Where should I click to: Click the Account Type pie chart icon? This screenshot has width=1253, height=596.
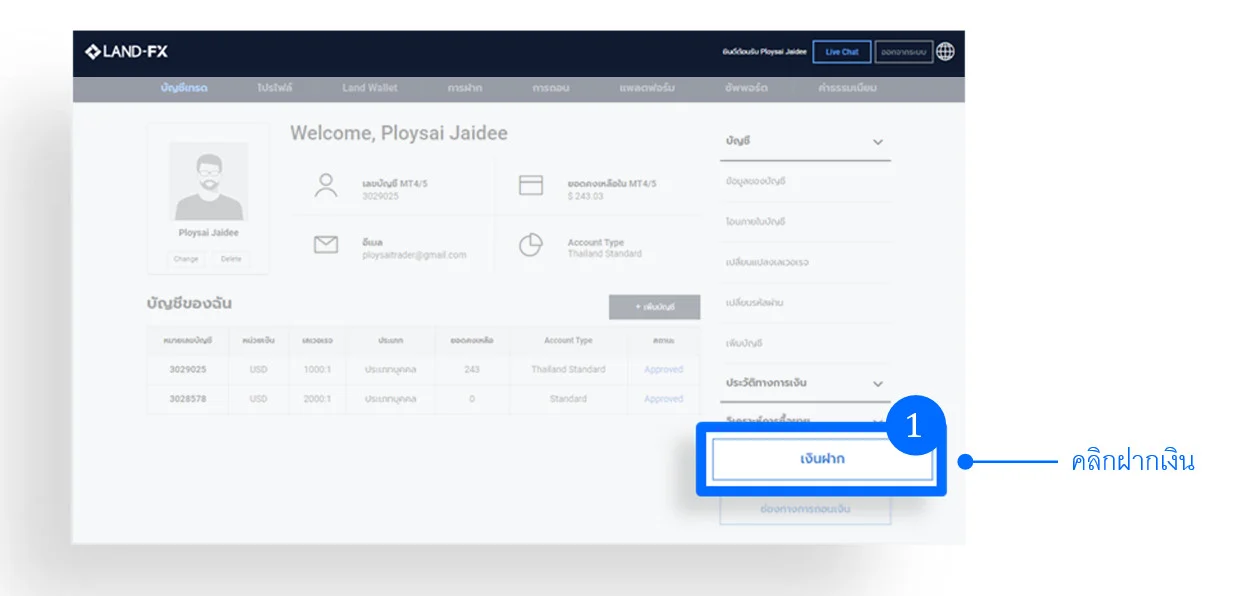click(531, 245)
